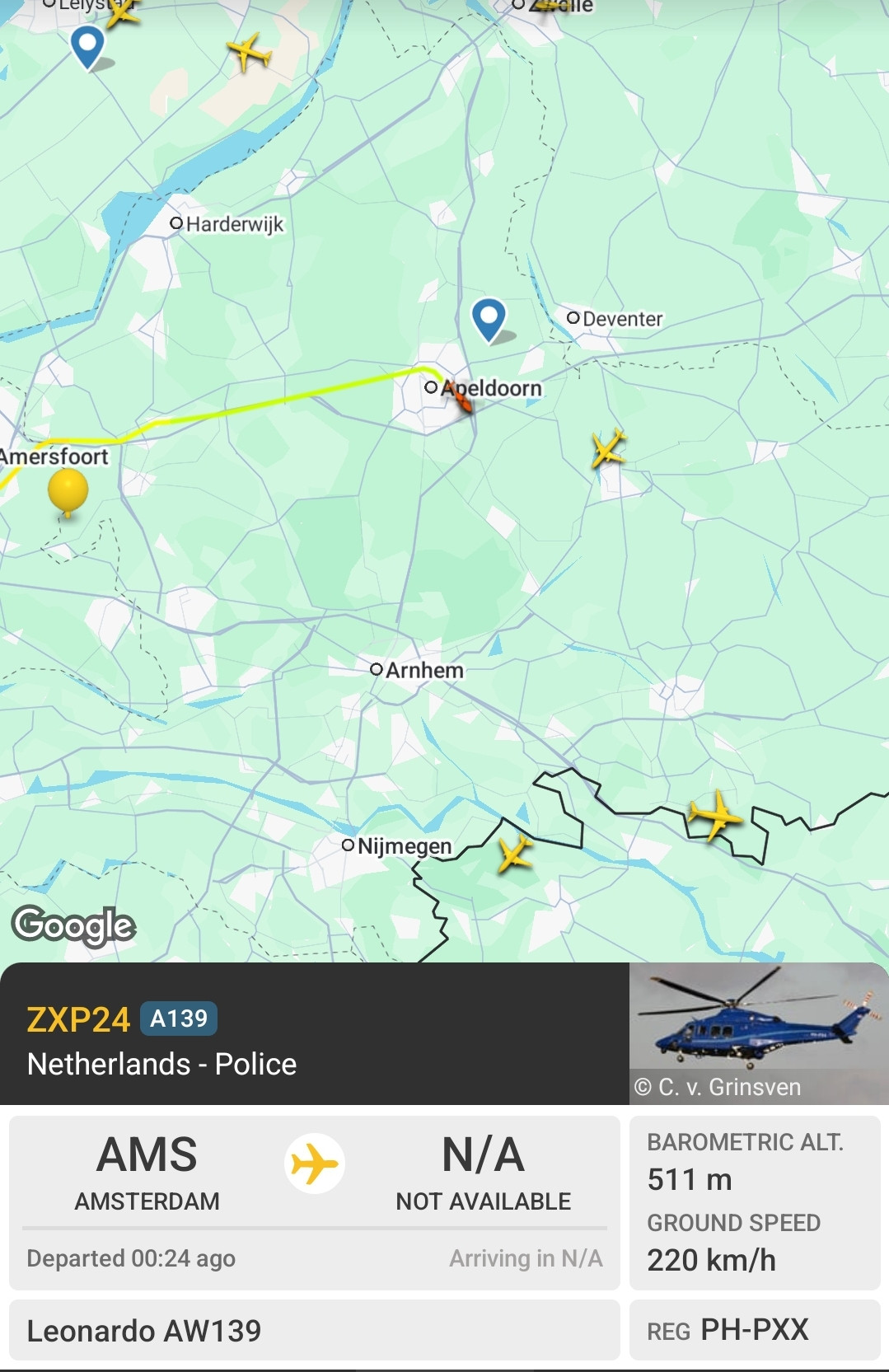Image resolution: width=889 pixels, height=1372 pixels.
Task: Tap the REG PH-PXX registration field
Action: tap(755, 1330)
